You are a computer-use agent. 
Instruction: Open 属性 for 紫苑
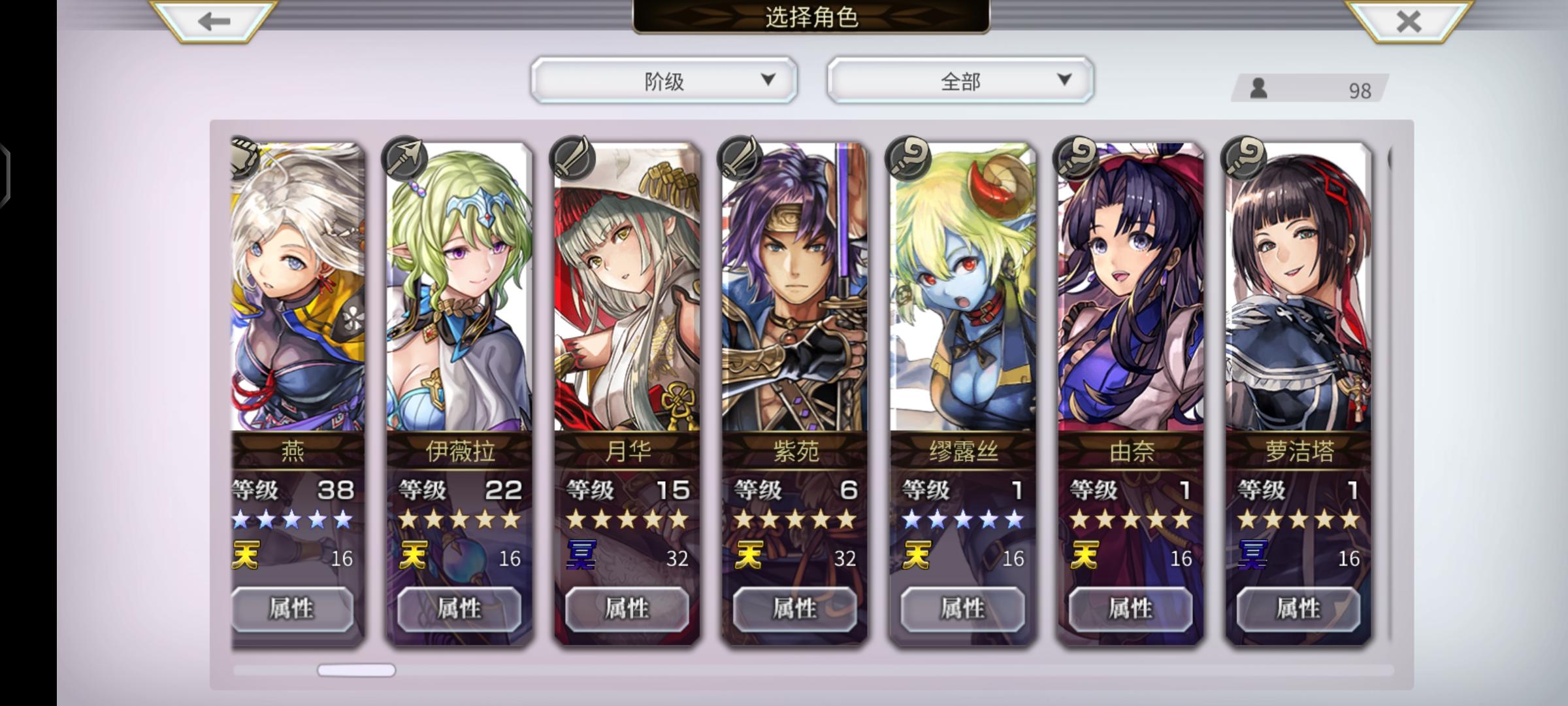tap(794, 609)
